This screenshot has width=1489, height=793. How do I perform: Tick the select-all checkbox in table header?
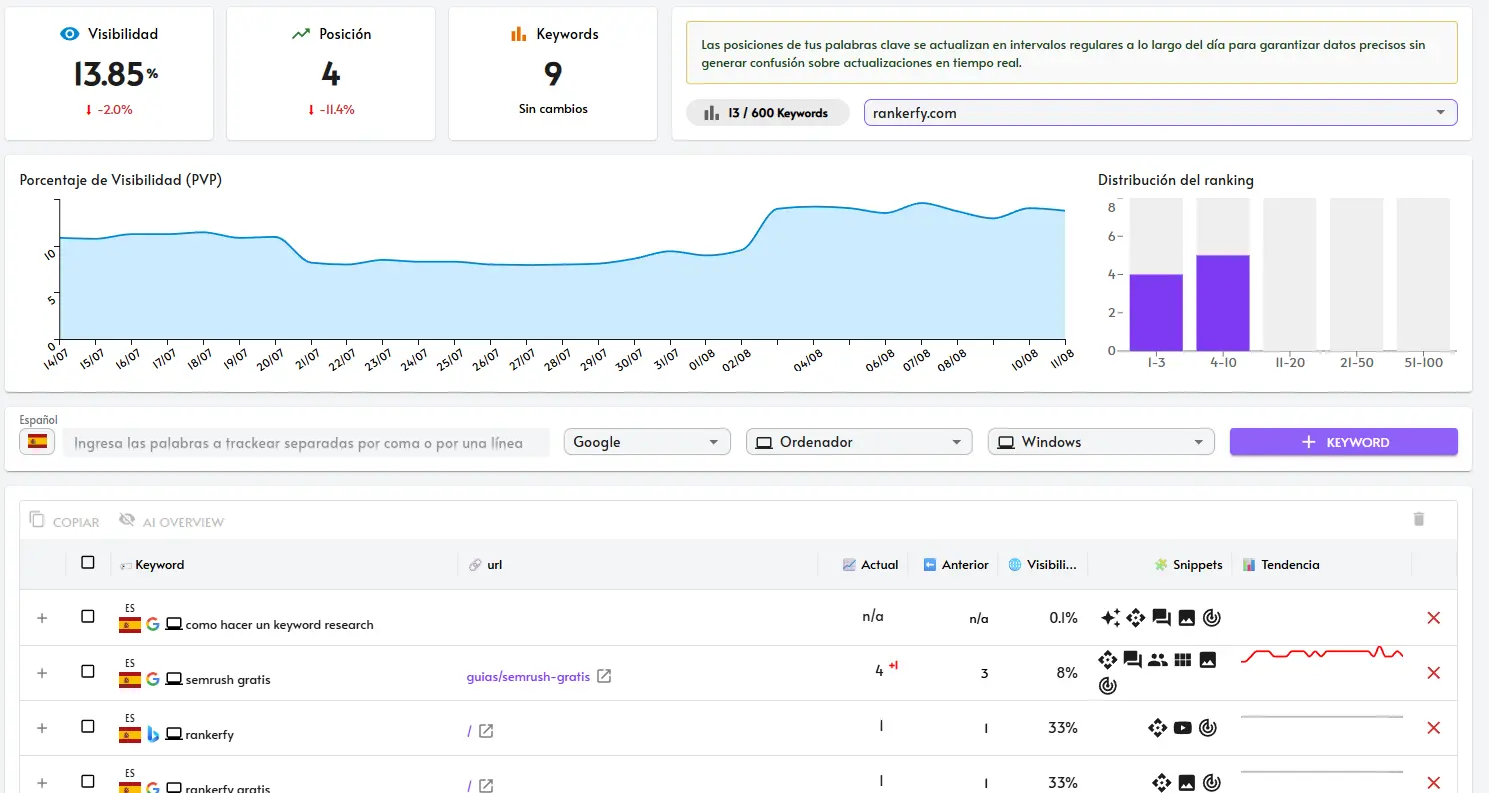[88, 563]
